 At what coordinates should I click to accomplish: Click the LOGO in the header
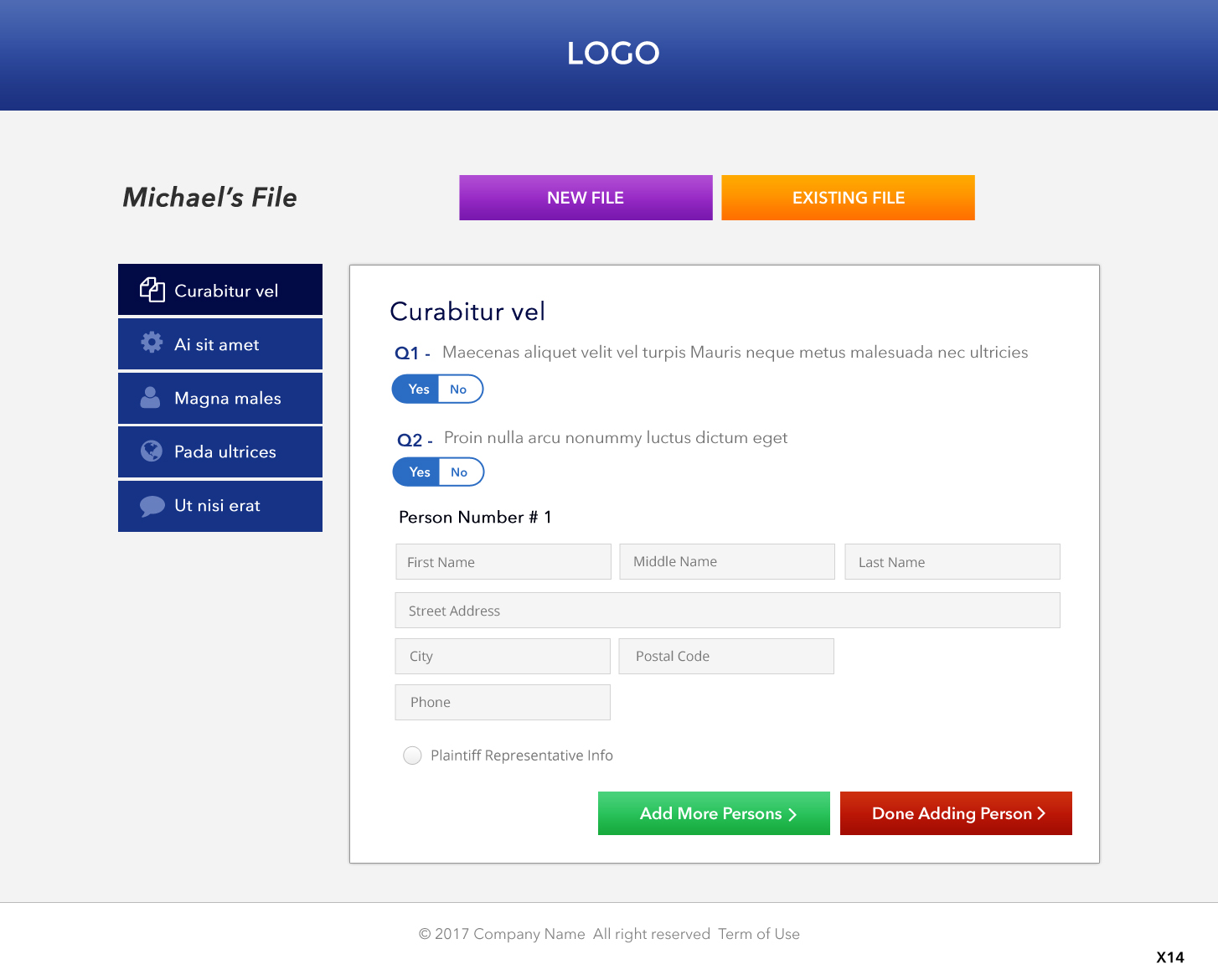612,54
